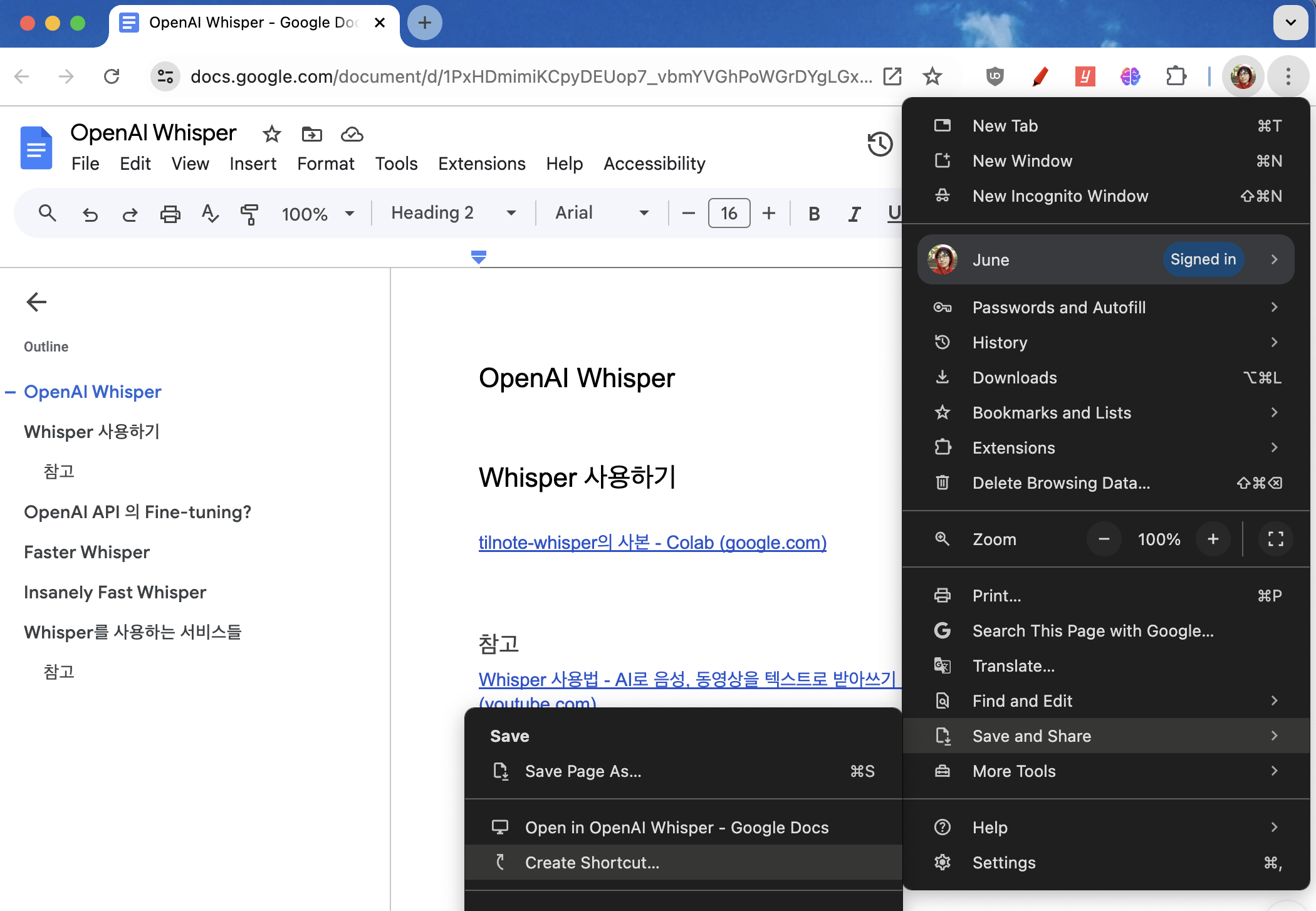This screenshot has height=911, width=1316.
Task: Bookmark this page with star icon
Action: [932, 76]
